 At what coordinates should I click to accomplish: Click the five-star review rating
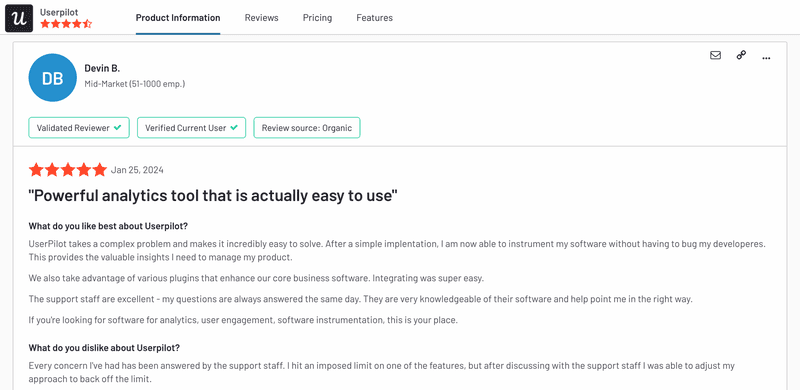pyautogui.click(x=68, y=170)
